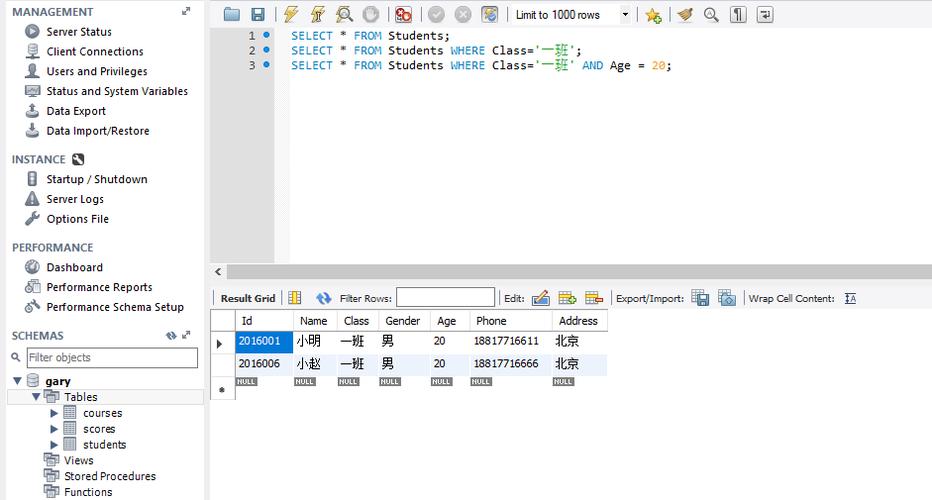Screen dimensions: 932x500
Task: Commit transaction checkmark icon
Action: (436, 15)
